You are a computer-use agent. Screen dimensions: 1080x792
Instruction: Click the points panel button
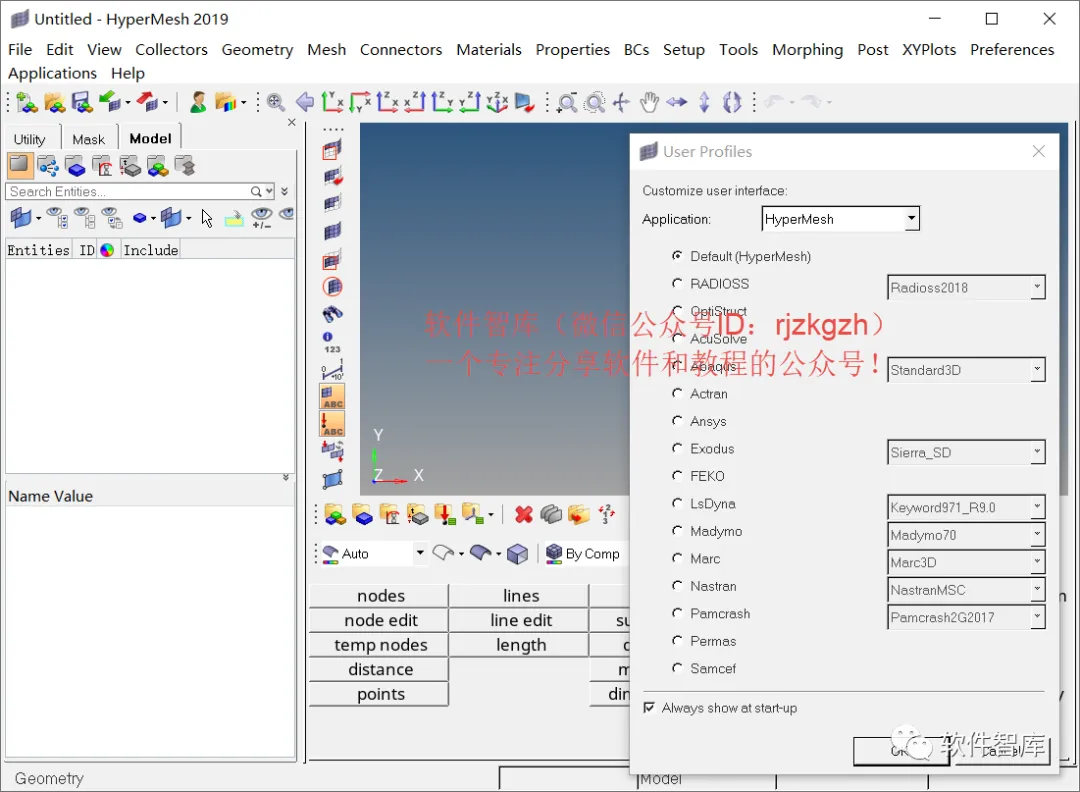click(380, 694)
